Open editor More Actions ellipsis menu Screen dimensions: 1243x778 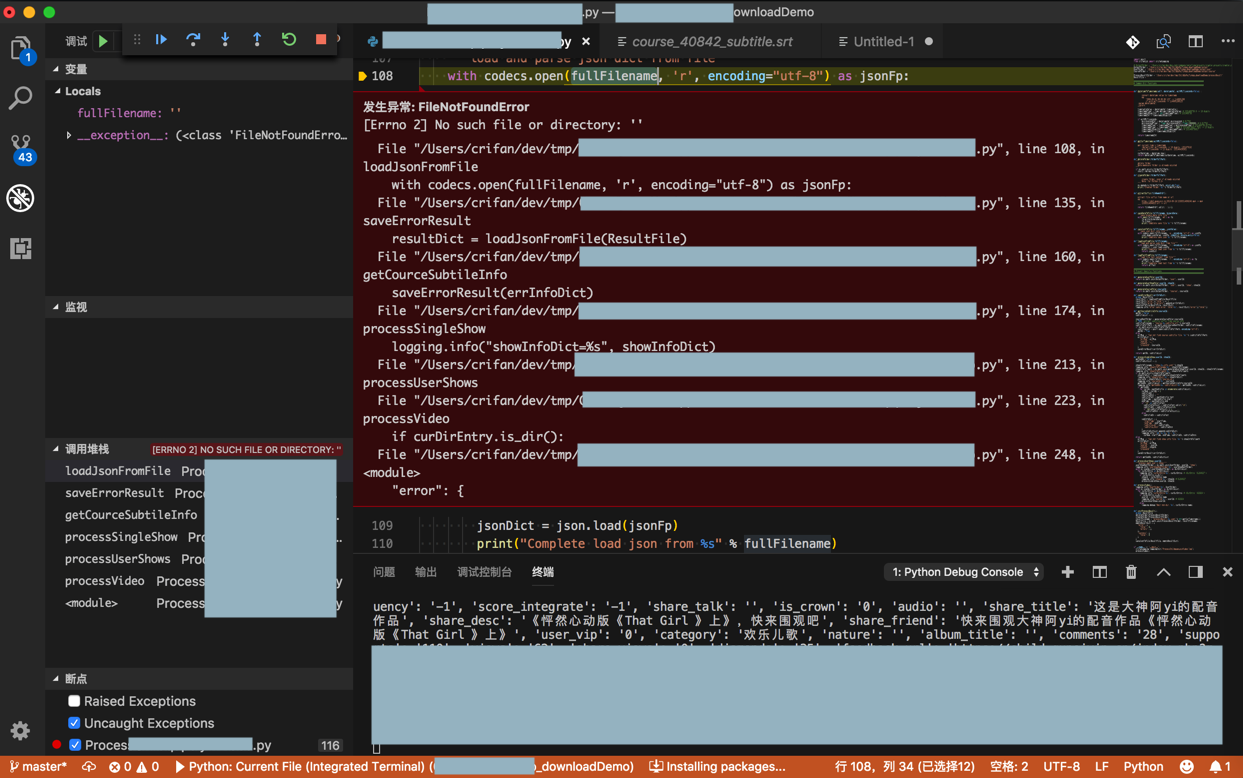pyautogui.click(x=1228, y=42)
